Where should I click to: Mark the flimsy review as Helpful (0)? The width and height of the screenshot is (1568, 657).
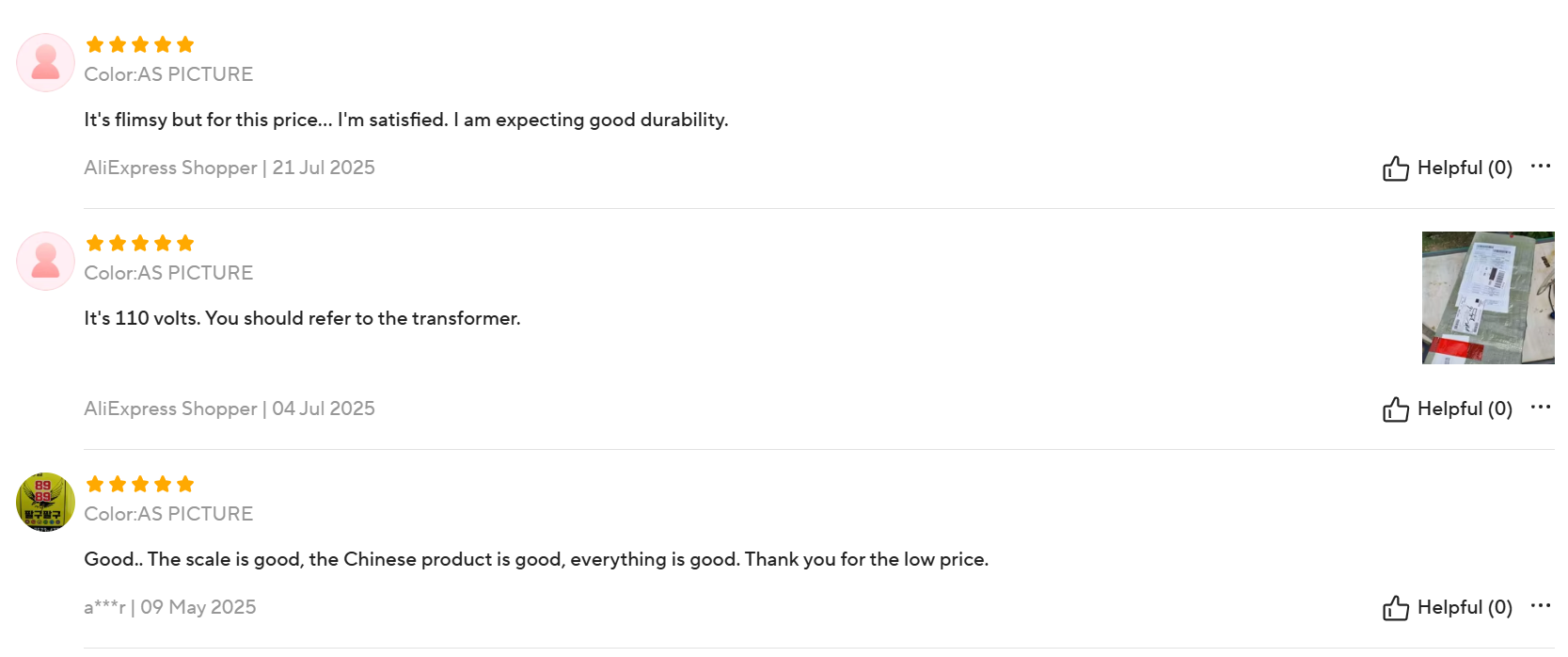[x=1448, y=168]
